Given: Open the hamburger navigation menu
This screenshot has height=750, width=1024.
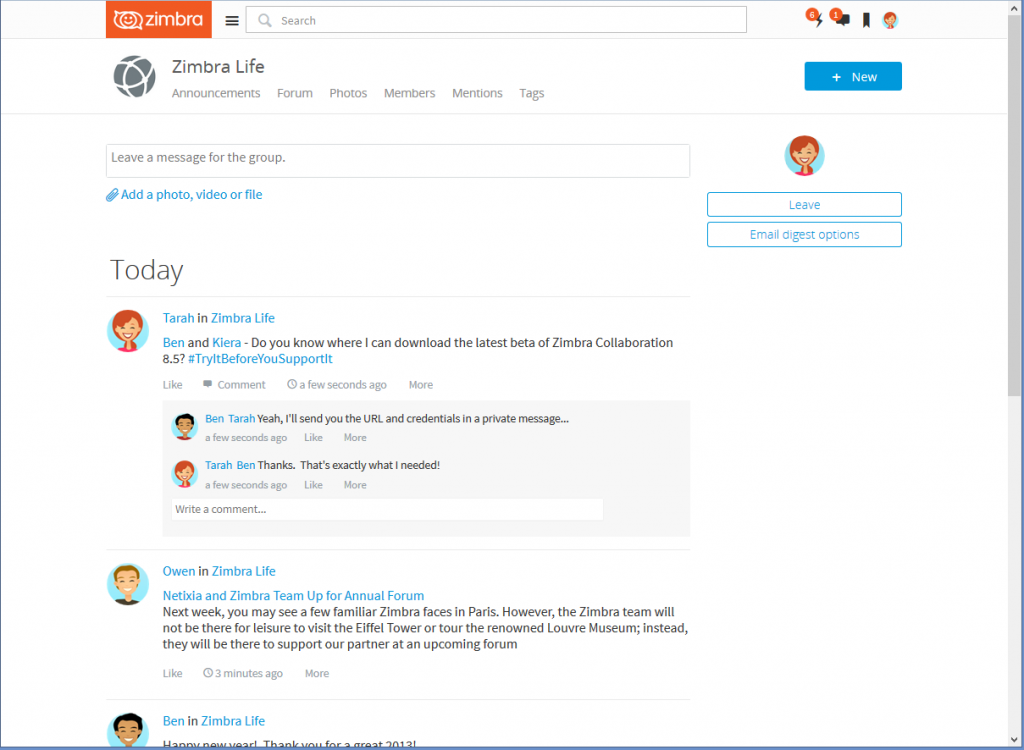Looking at the screenshot, I should coord(232,21).
